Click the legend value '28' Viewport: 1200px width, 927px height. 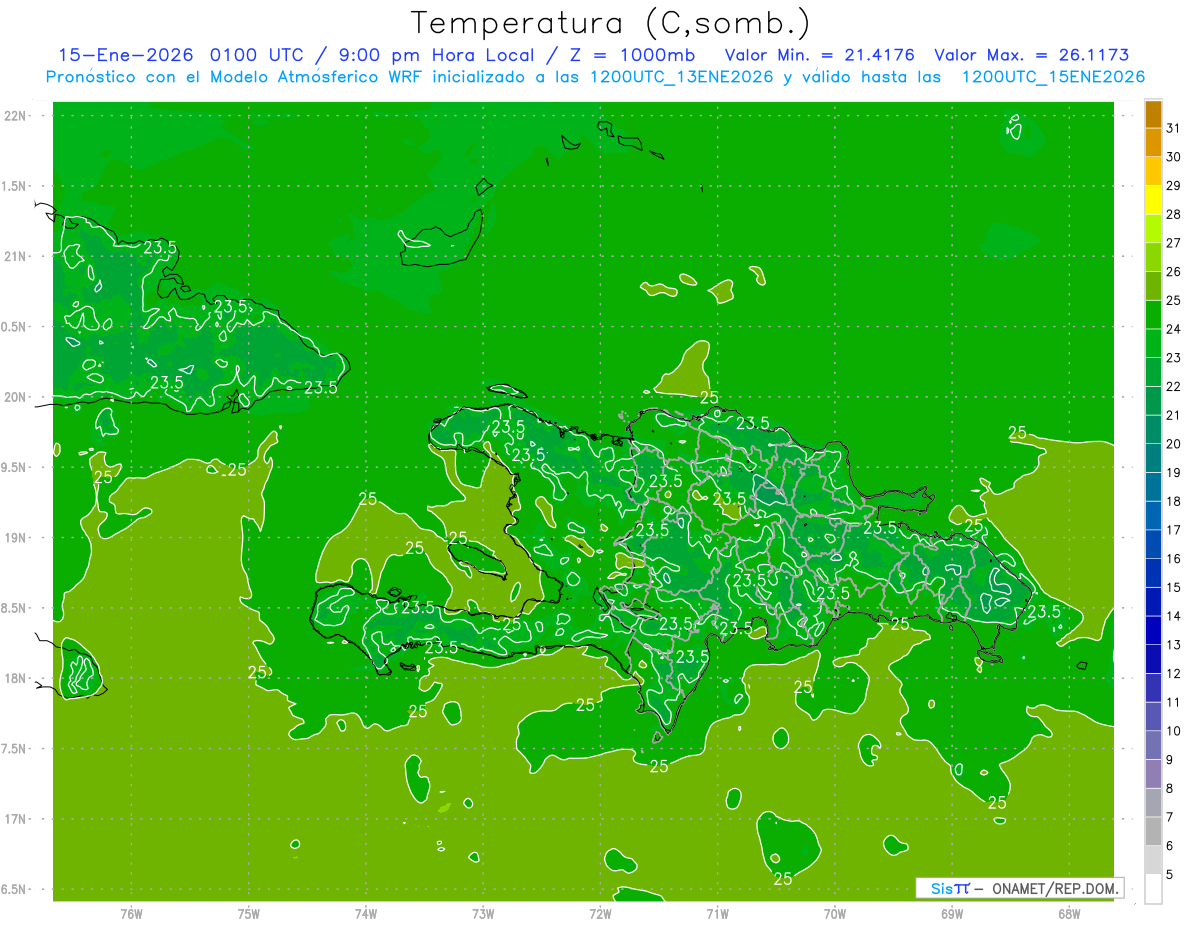click(x=1174, y=214)
